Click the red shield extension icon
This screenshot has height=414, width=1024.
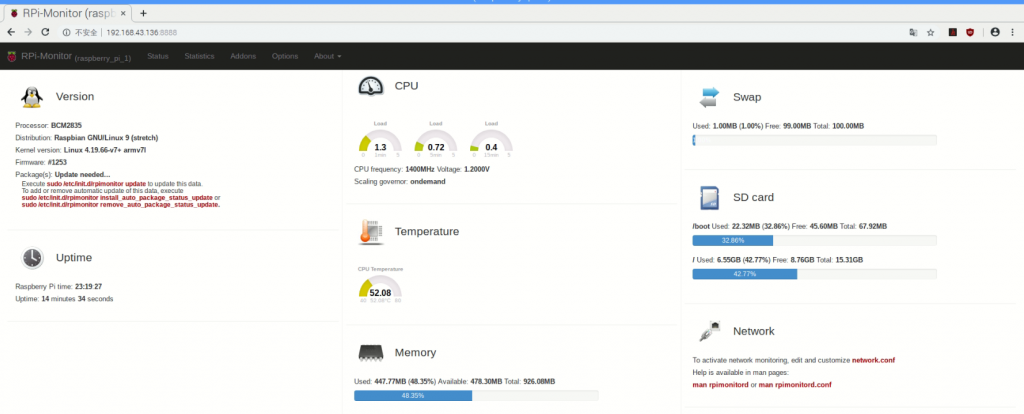click(970, 32)
